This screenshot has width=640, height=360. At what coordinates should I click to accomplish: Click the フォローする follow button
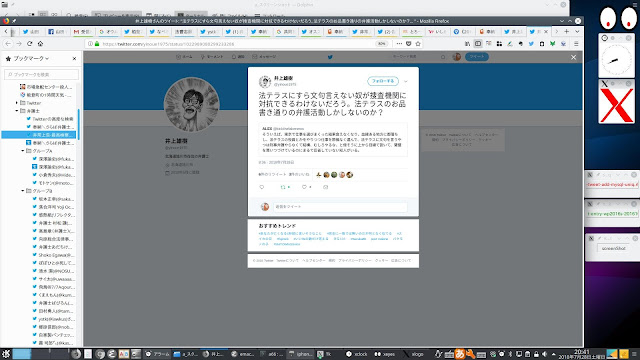point(383,81)
